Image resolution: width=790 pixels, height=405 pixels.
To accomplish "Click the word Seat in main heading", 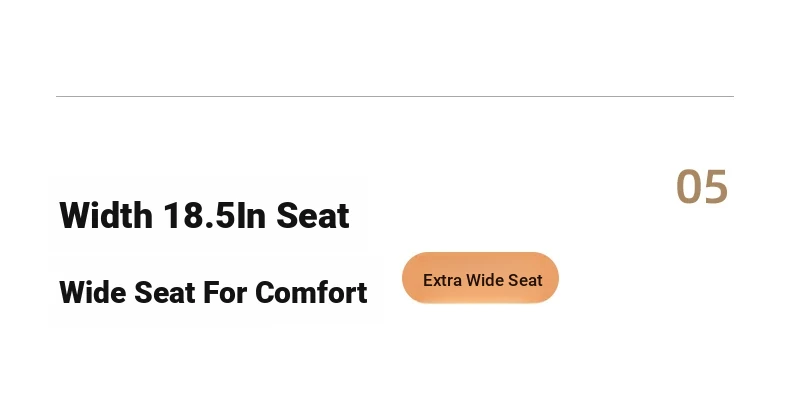I will pyautogui.click(x=313, y=216).
